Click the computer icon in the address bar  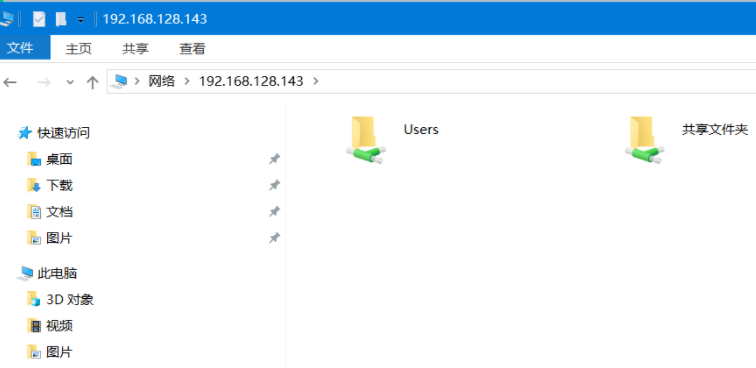tap(119, 82)
